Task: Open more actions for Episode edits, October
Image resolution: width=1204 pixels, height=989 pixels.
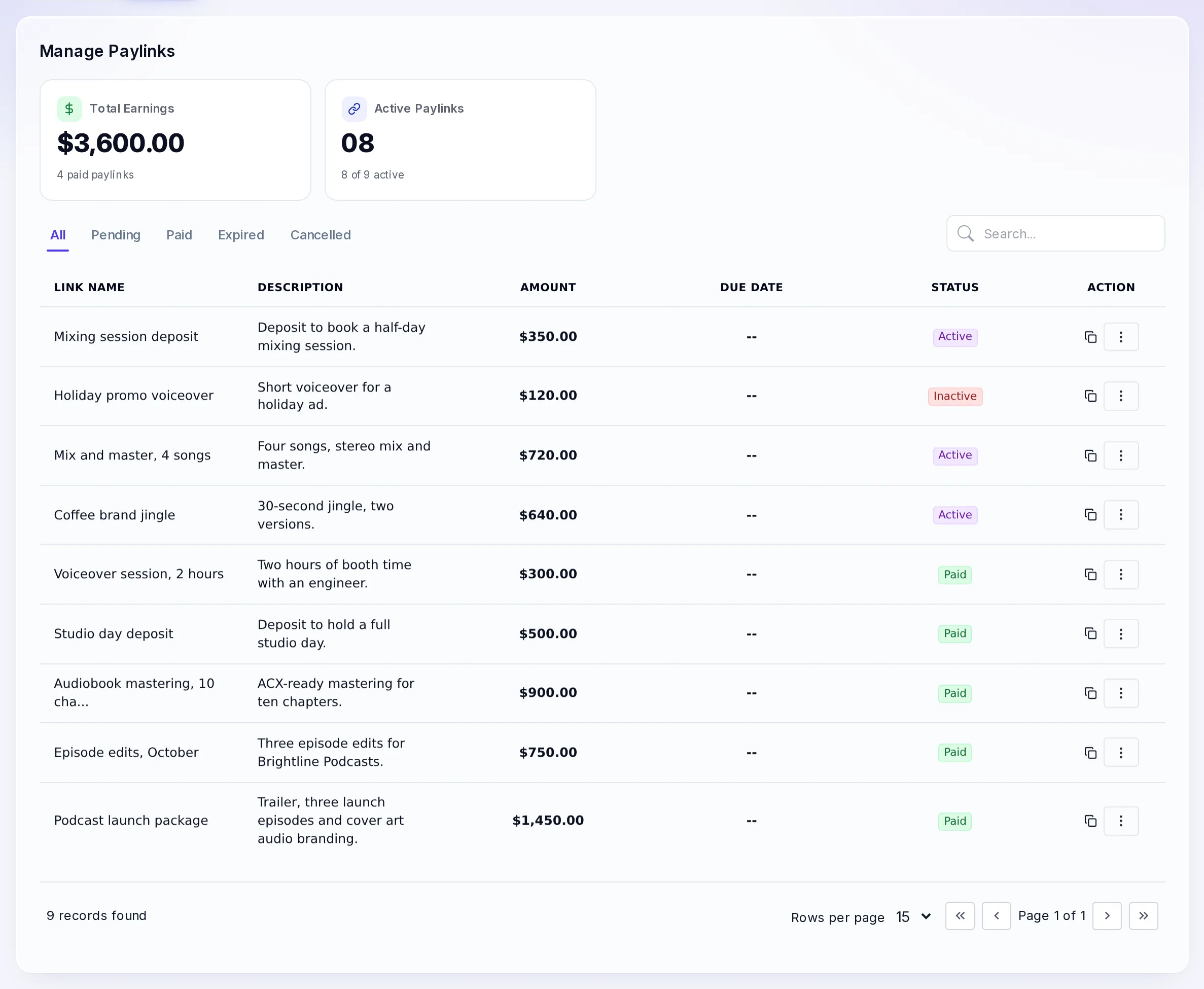Action: click(x=1121, y=753)
